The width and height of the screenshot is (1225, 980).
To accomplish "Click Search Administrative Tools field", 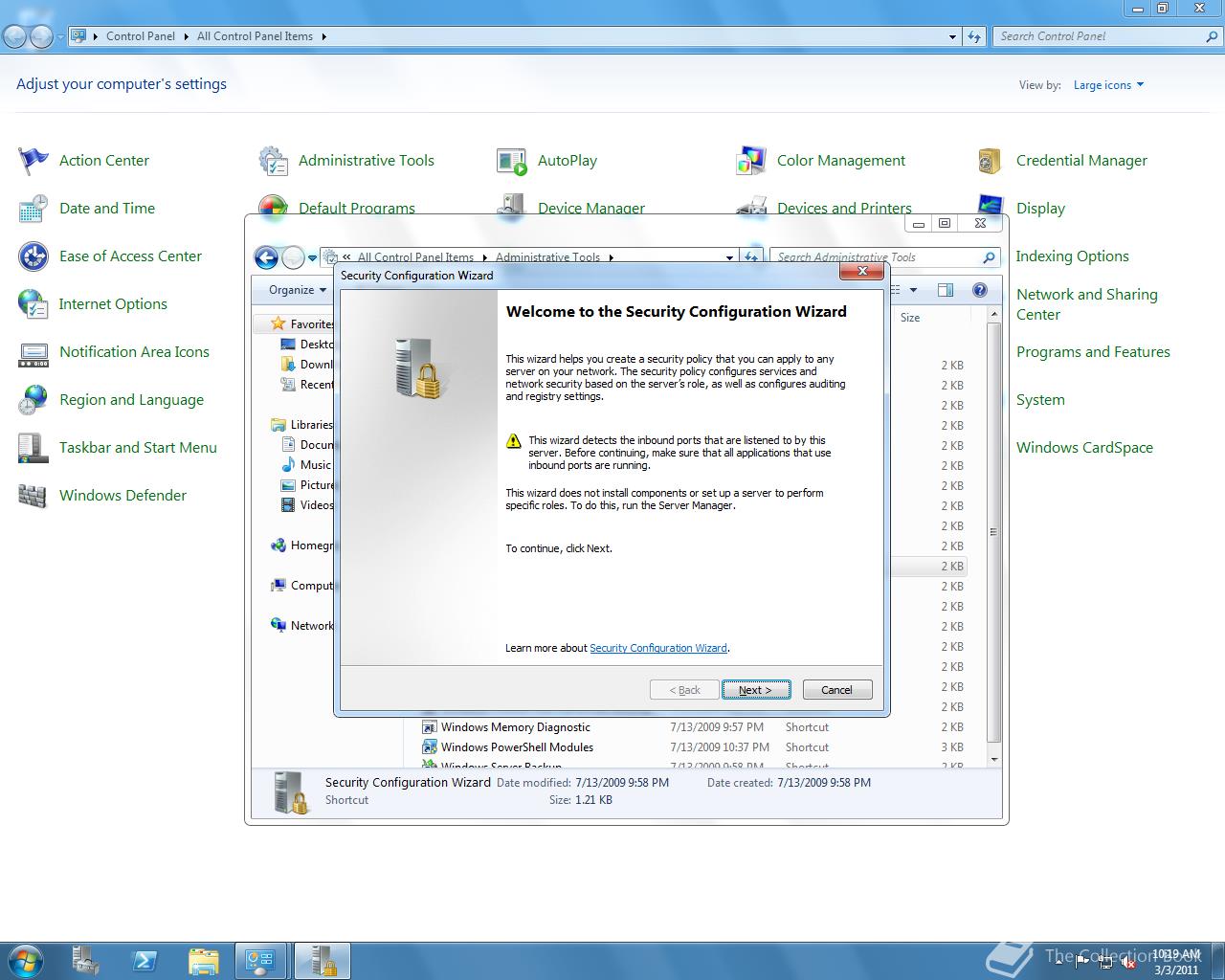I will [876, 257].
